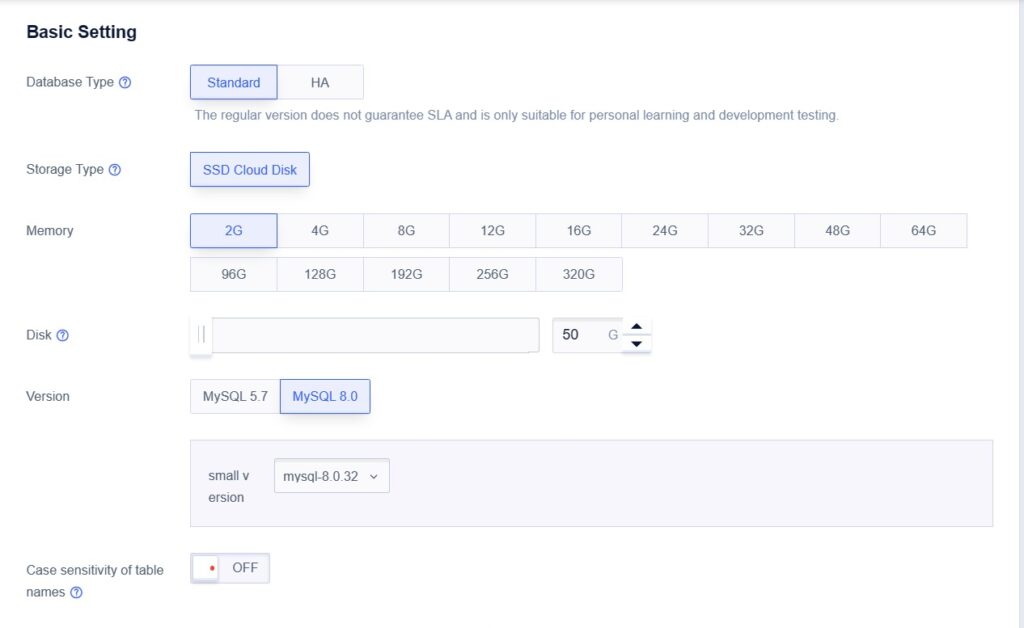Decrease disk size with down stepper arrow

pos(637,345)
